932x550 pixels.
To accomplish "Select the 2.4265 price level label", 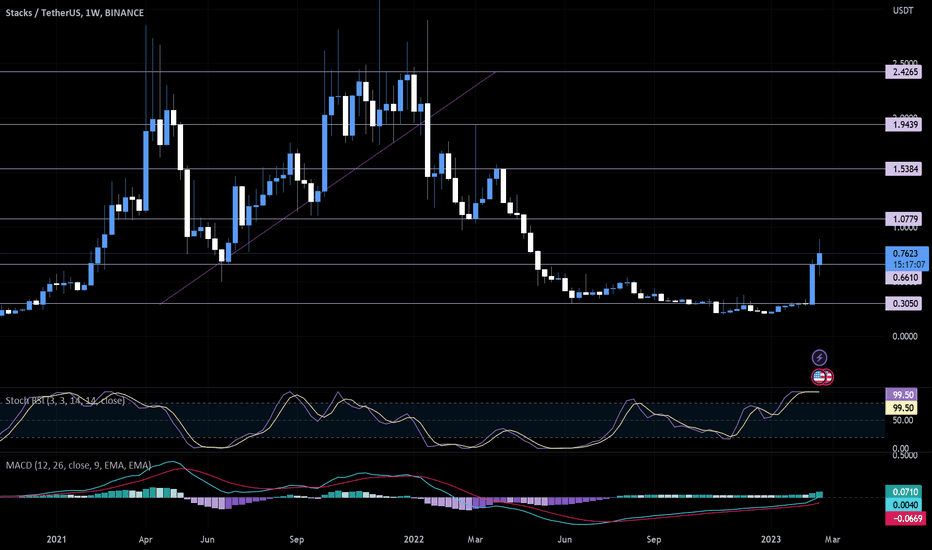I will [x=903, y=72].
